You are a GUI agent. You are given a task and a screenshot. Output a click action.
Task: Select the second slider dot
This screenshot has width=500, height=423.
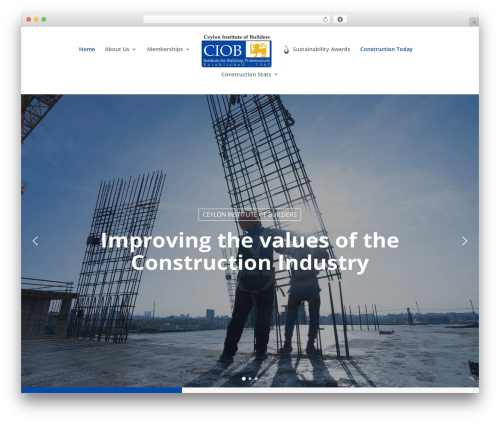(250, 379)
